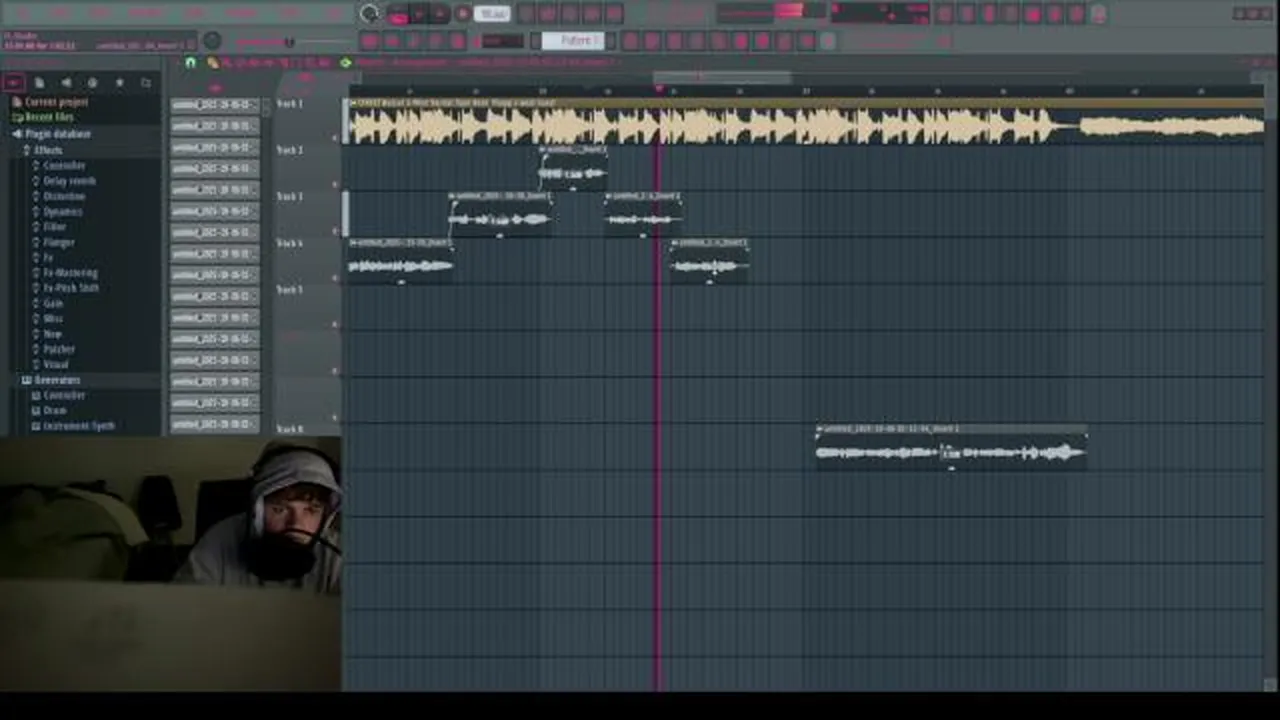Open the Pattern selector dropdown

[x=575, y=41]
